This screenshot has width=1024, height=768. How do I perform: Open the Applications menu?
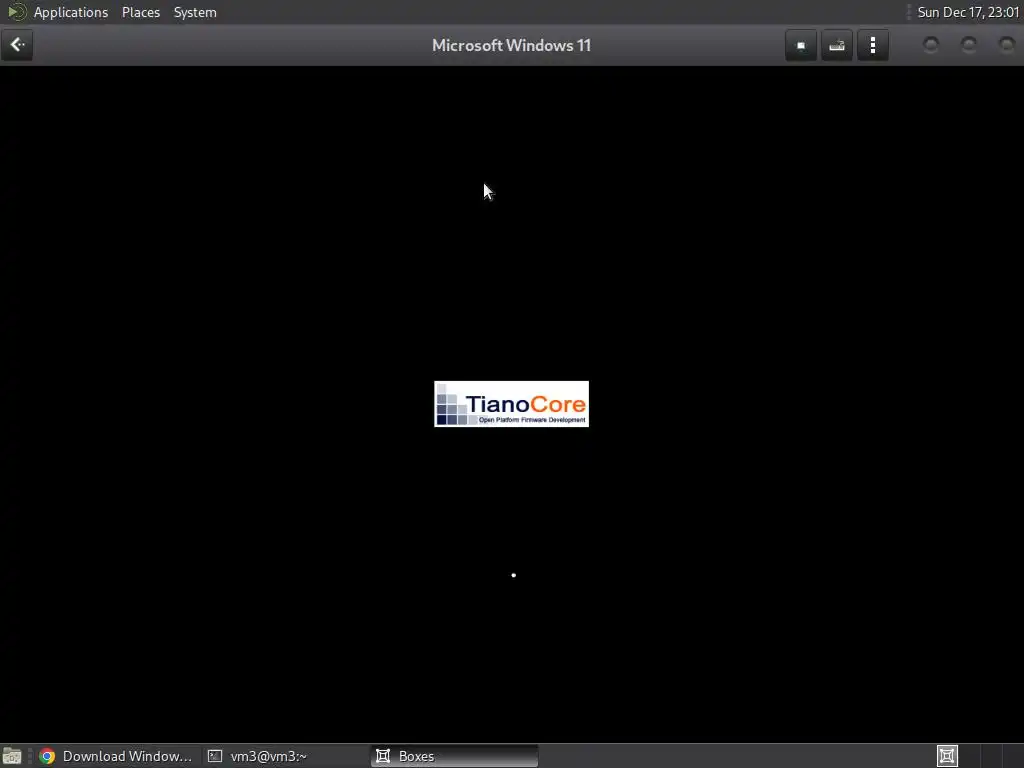point(71,12)
